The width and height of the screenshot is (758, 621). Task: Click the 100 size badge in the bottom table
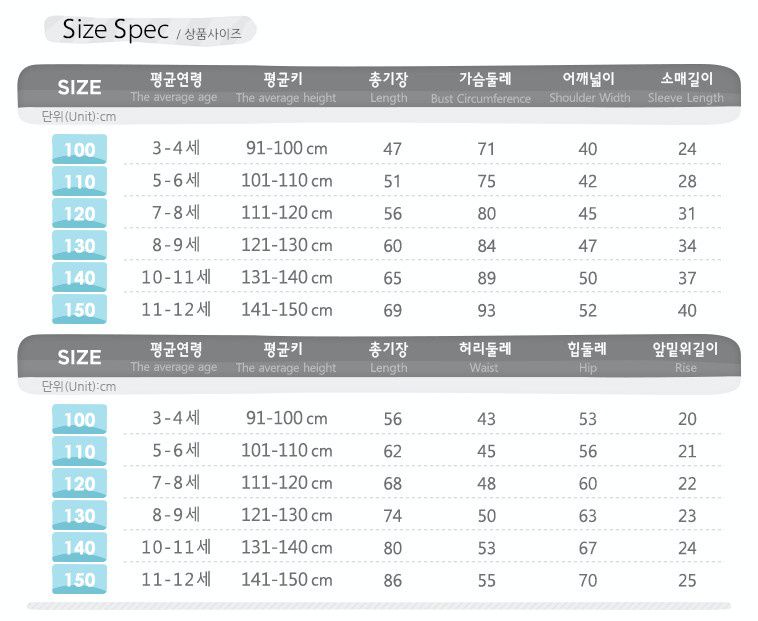(x=79, y=420)
